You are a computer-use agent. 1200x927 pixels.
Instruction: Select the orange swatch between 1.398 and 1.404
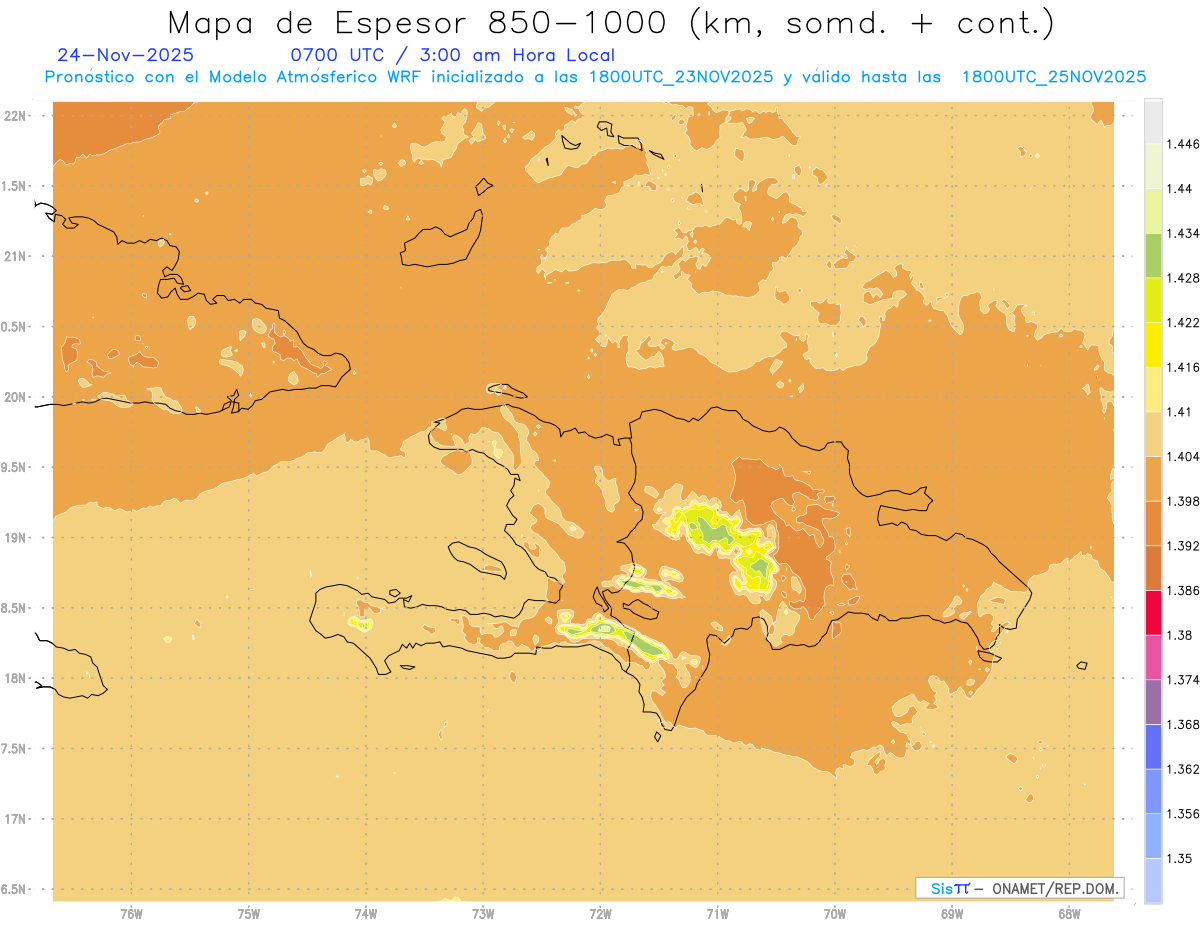(1153, 478)
